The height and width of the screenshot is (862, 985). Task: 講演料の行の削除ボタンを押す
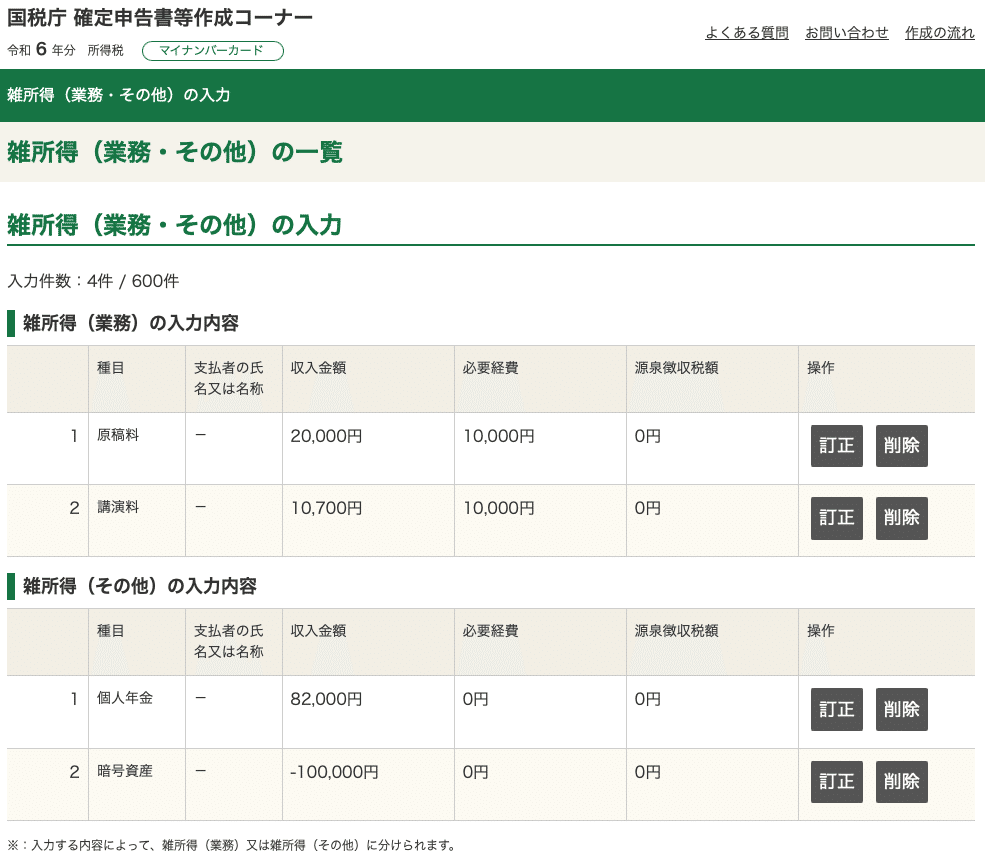(x=901, y=518)
